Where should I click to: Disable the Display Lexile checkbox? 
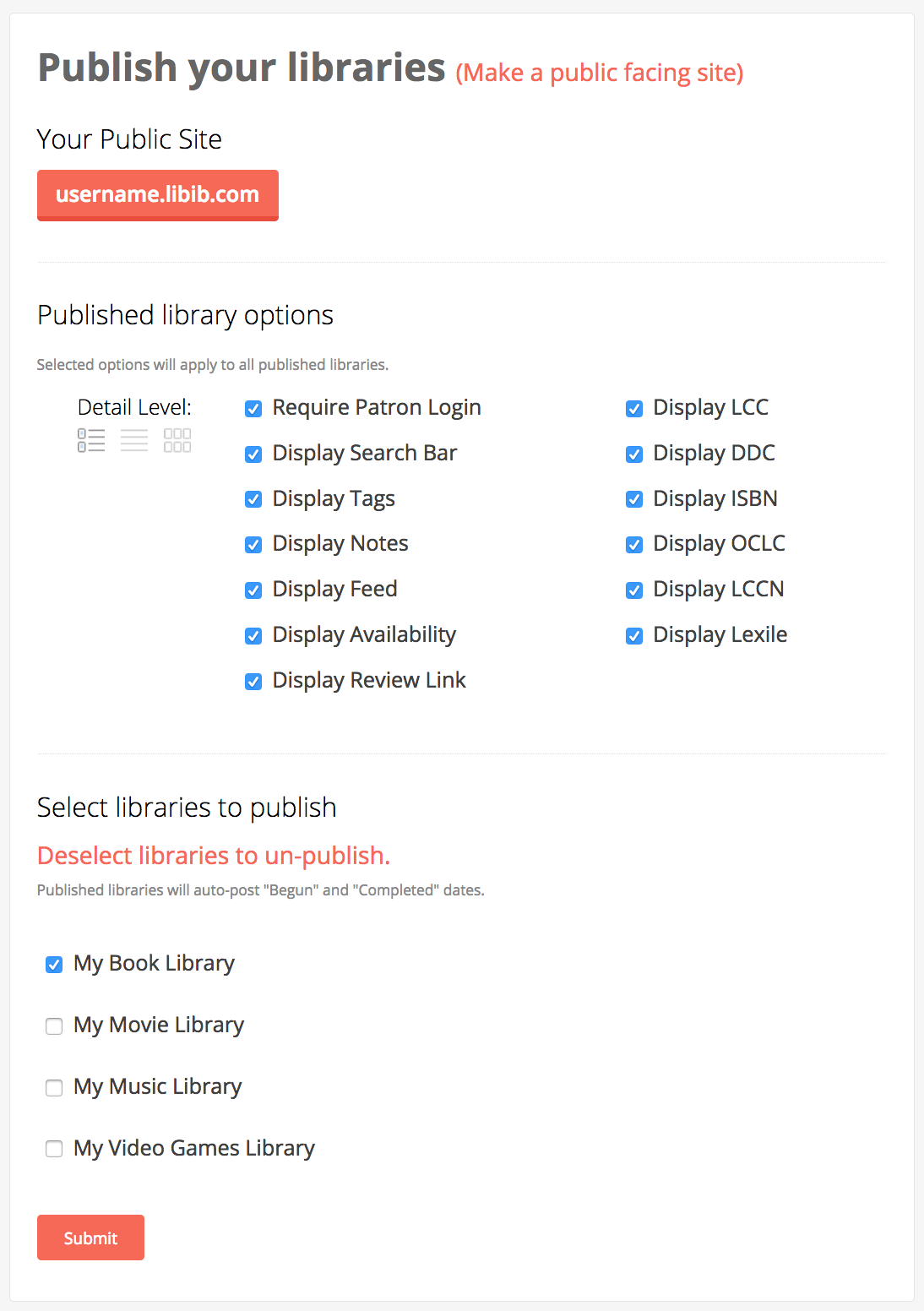(x=634, y=636)
